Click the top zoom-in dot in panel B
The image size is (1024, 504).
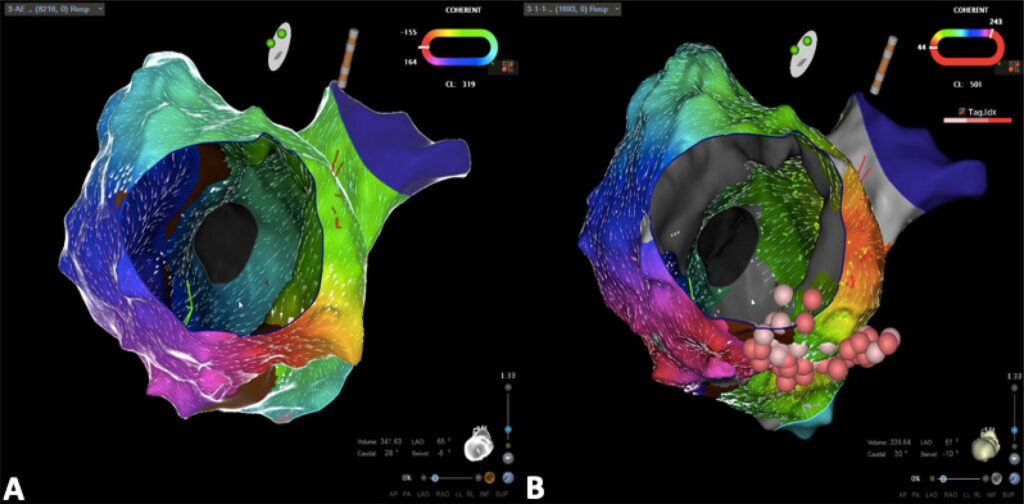coord(1014,388)
